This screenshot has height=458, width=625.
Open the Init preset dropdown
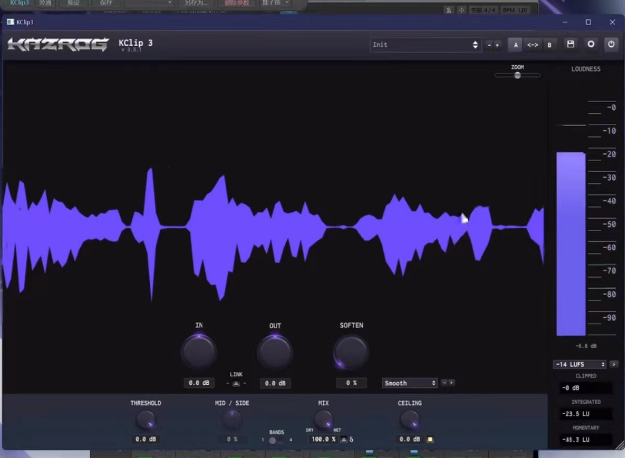pyautogui.click(x=425, y=45)
